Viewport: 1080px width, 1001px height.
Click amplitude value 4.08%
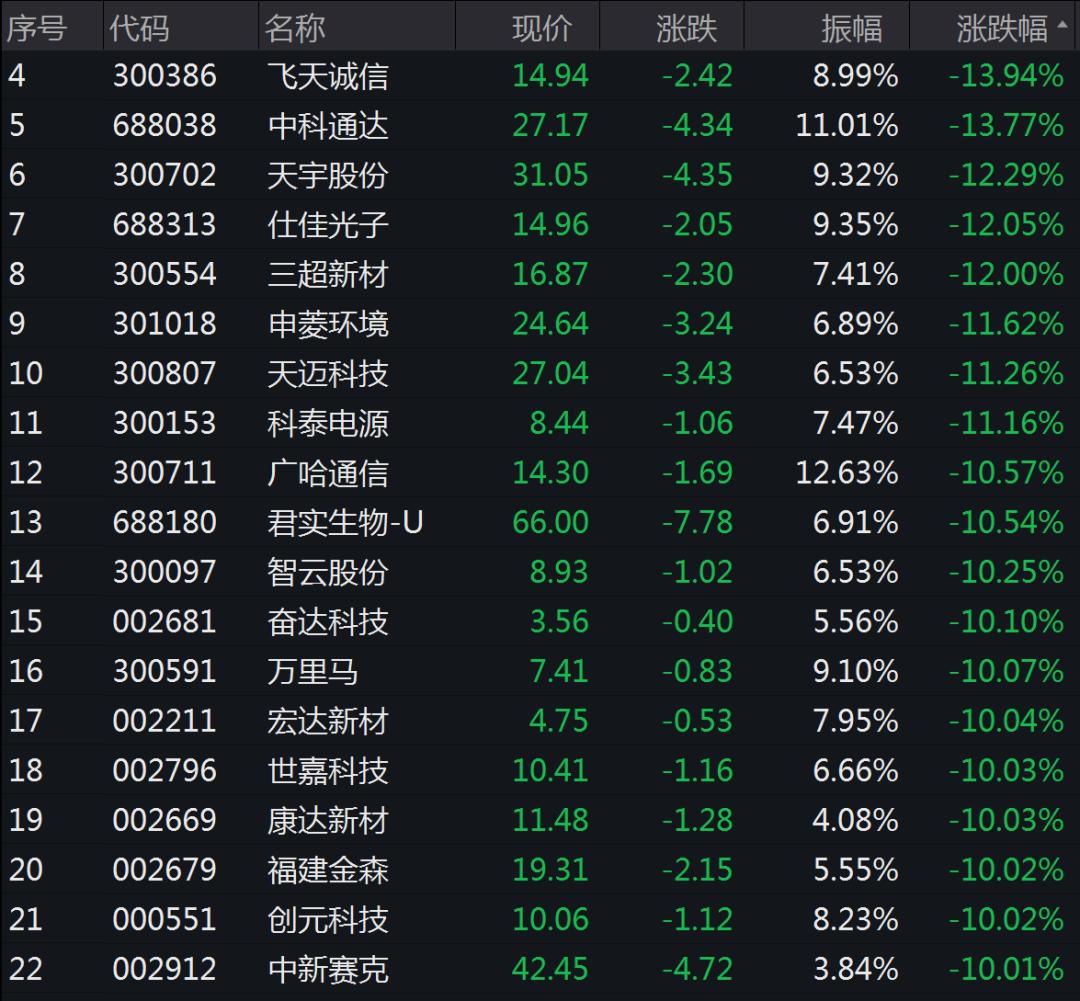pos(856,820)
